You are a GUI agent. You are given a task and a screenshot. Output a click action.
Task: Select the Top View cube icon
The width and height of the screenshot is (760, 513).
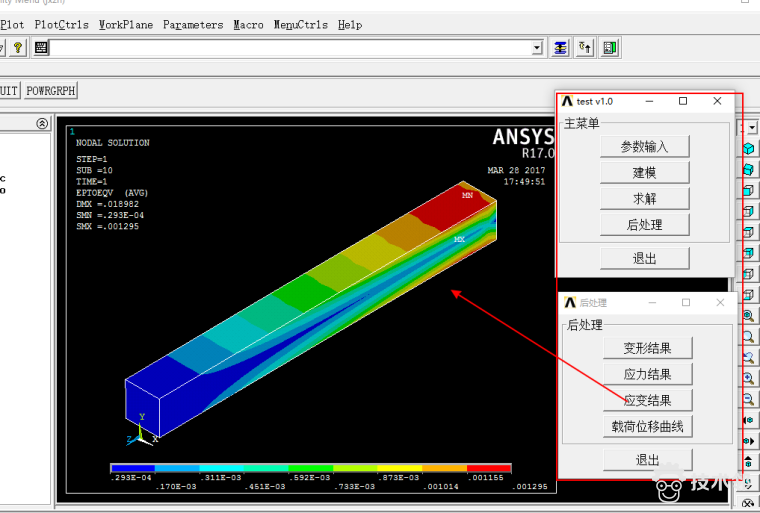tap(748, 232)
